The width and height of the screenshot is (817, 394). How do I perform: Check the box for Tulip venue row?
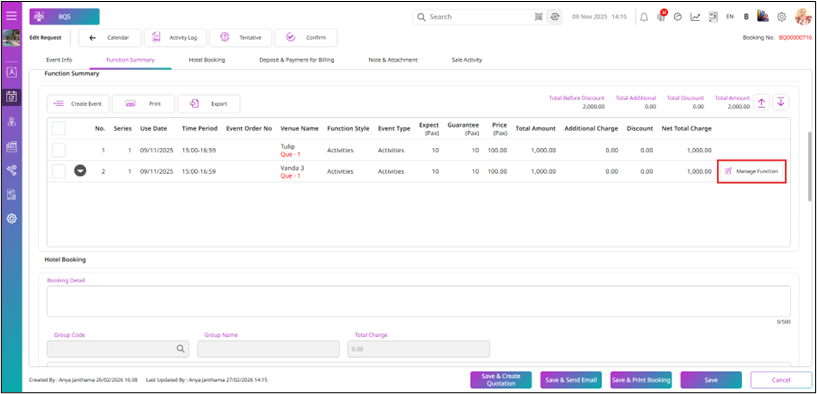[x=59, y=150]
